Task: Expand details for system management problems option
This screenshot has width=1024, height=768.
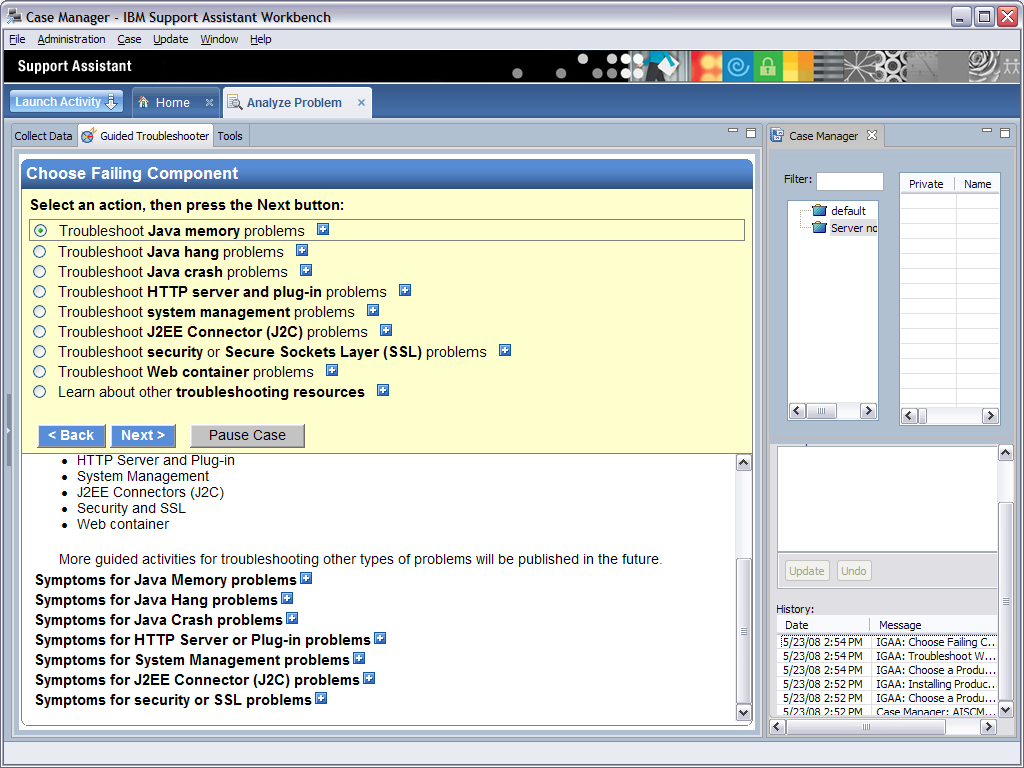Action: point(373,310)
